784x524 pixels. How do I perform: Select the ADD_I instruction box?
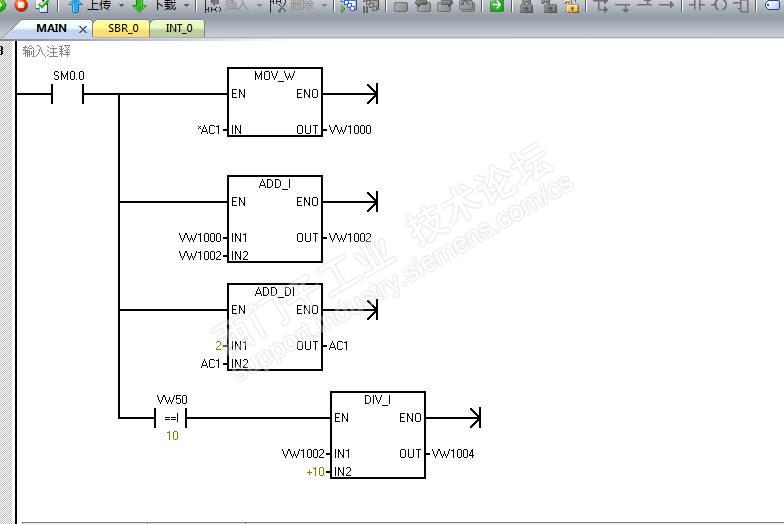point(274,219)
